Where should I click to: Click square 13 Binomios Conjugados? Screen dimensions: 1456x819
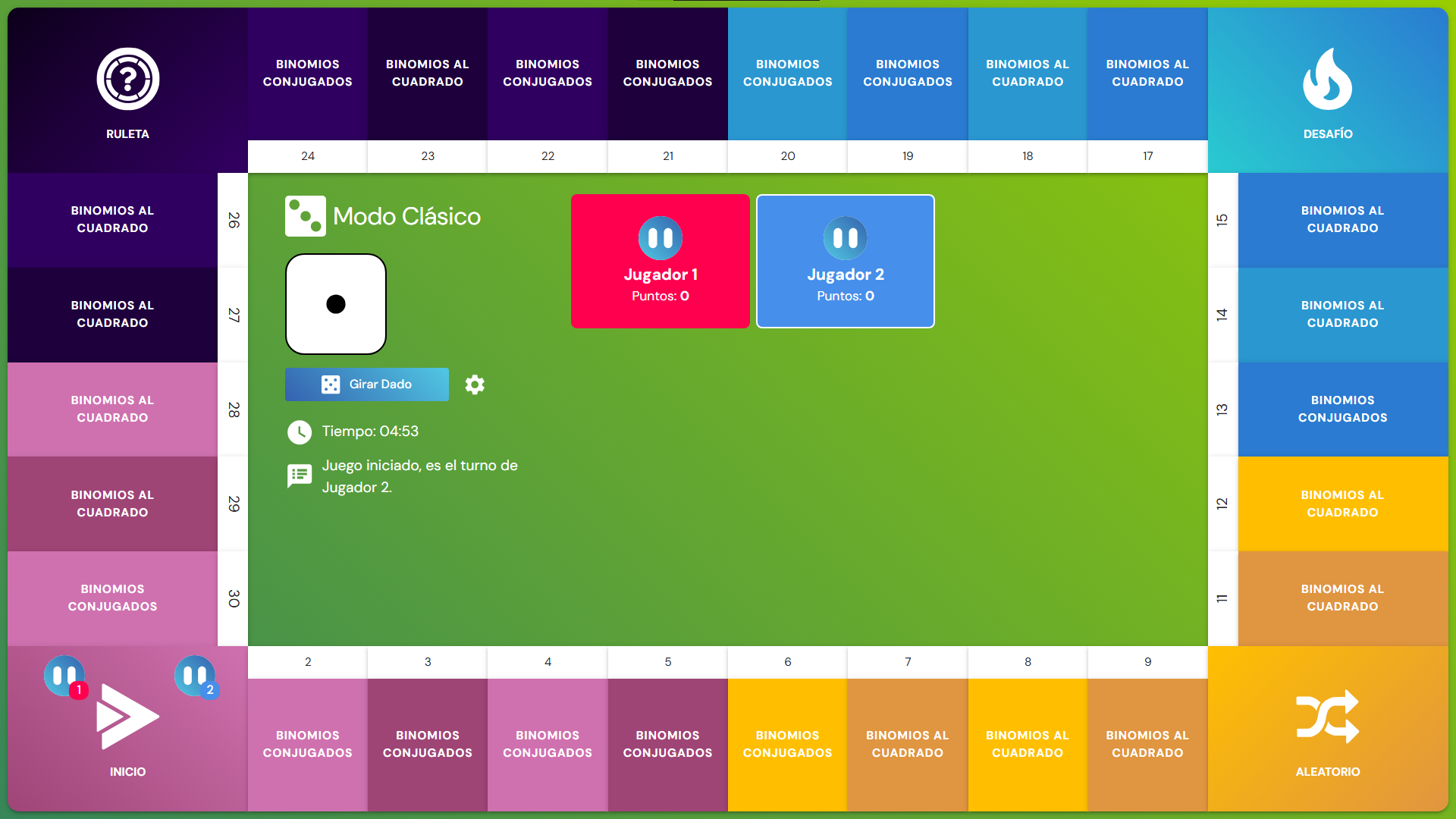pos(1341,409)
